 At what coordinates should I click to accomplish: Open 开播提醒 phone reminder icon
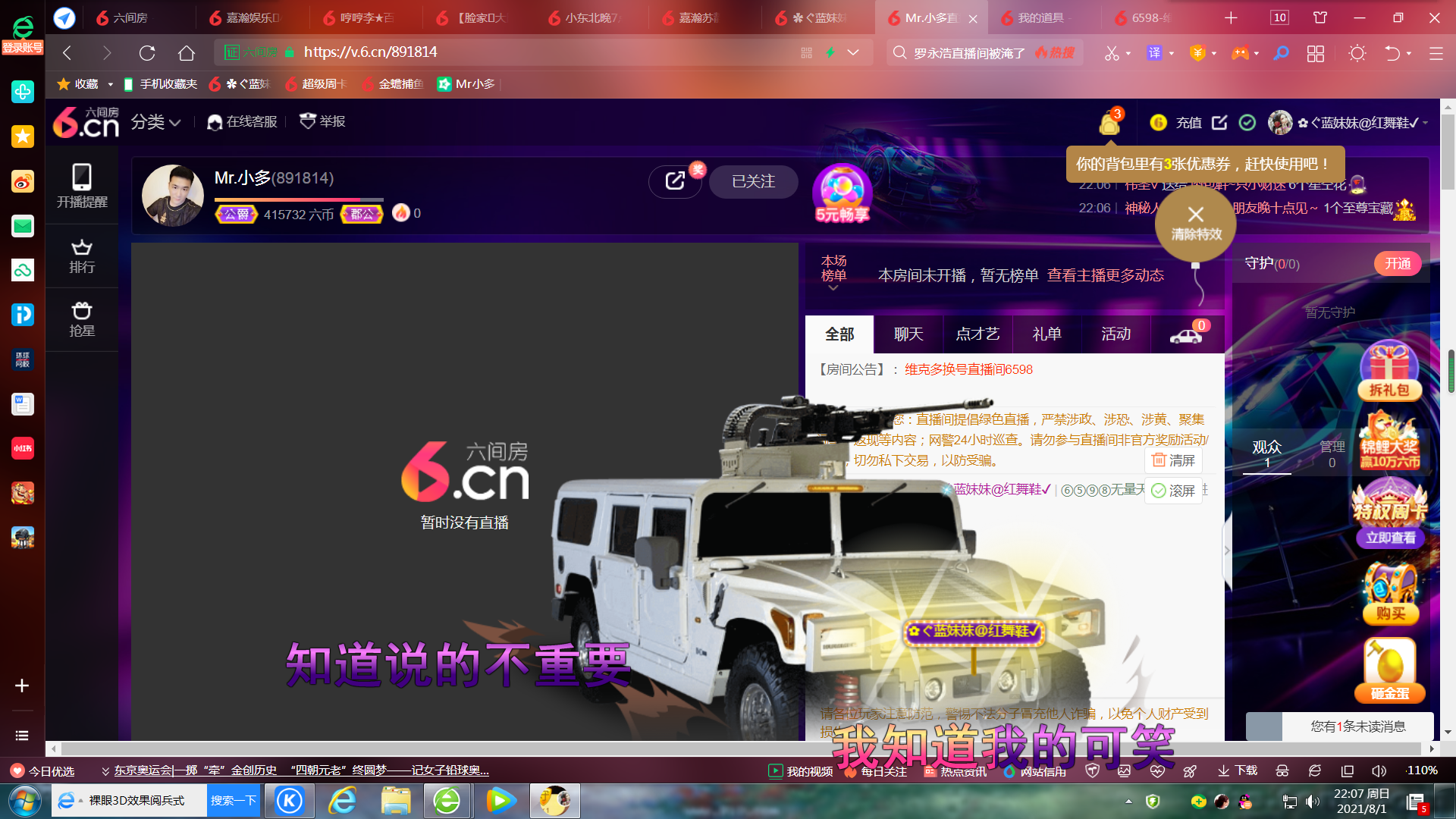82,186
